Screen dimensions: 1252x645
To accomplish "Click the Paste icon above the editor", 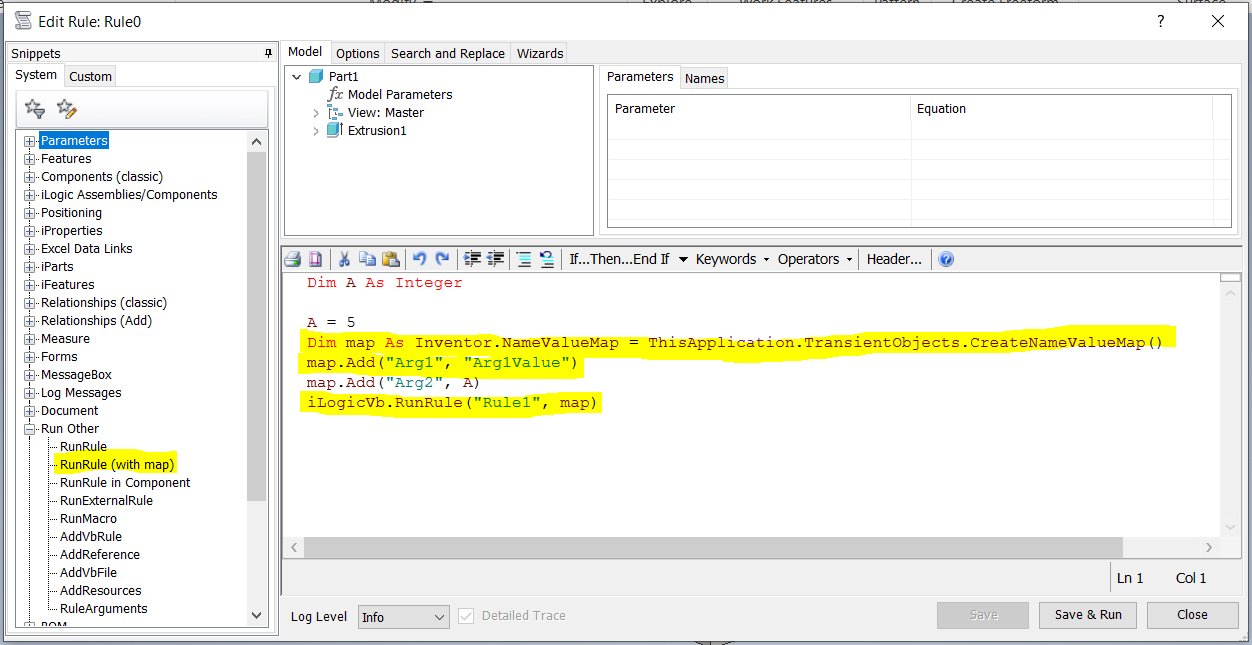I will 391,259.
